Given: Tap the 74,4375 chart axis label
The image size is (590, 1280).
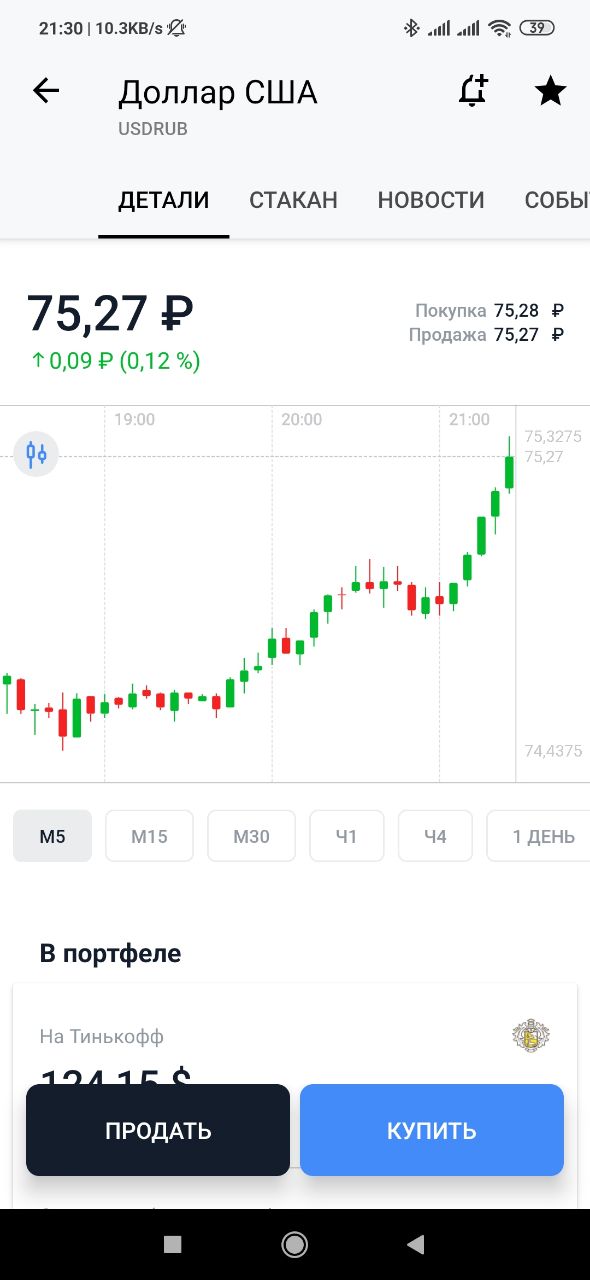Looking at the screenshot, I should pyautogui.click(x=553, y=751).
